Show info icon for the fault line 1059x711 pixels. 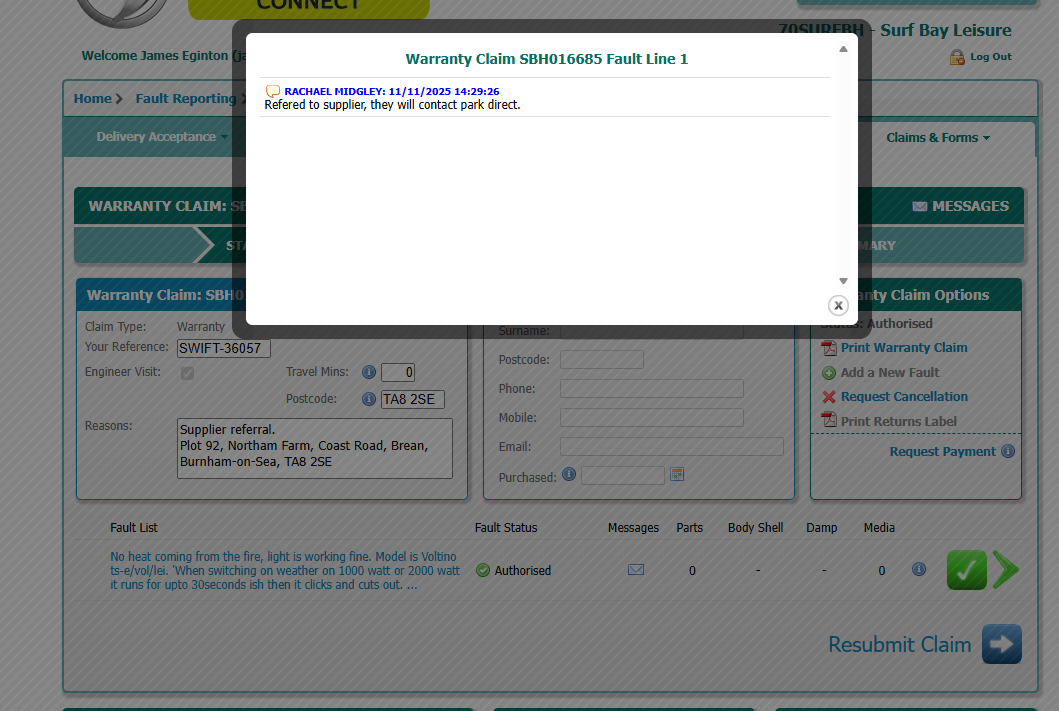pos(919,569)
